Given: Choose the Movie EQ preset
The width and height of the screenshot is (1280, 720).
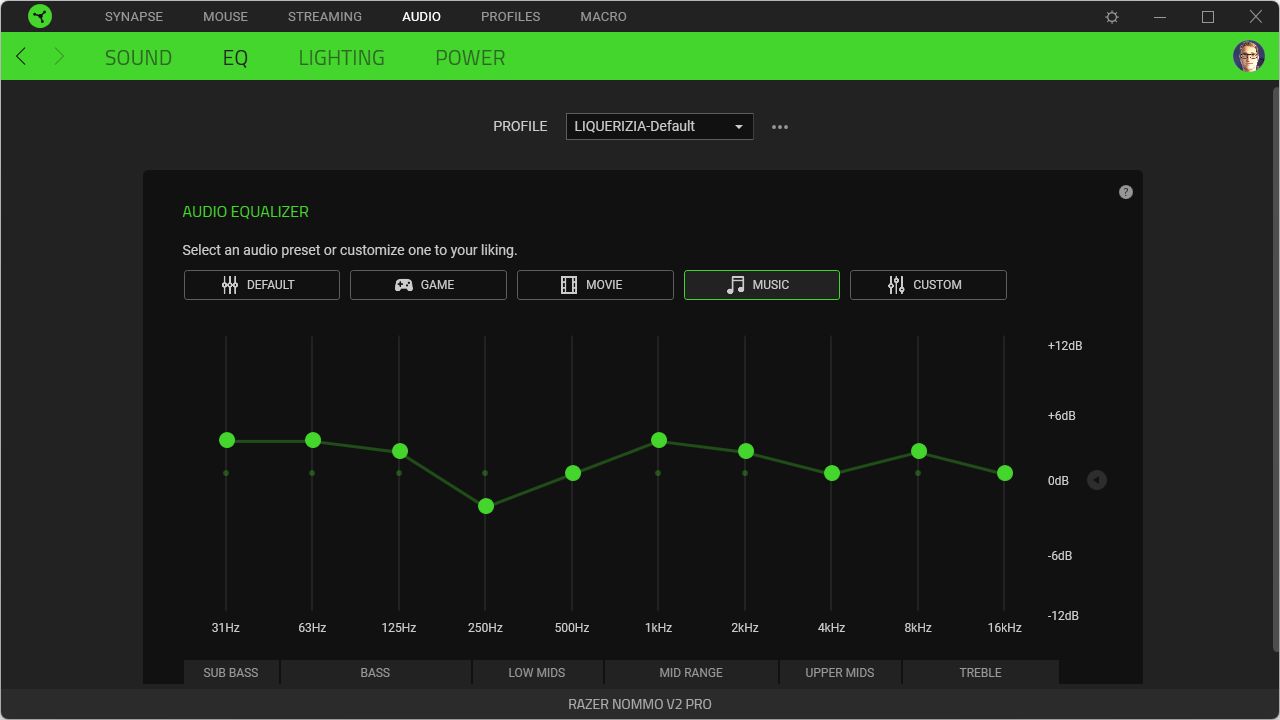Looking at the screenshot, I should click(595, 285).
